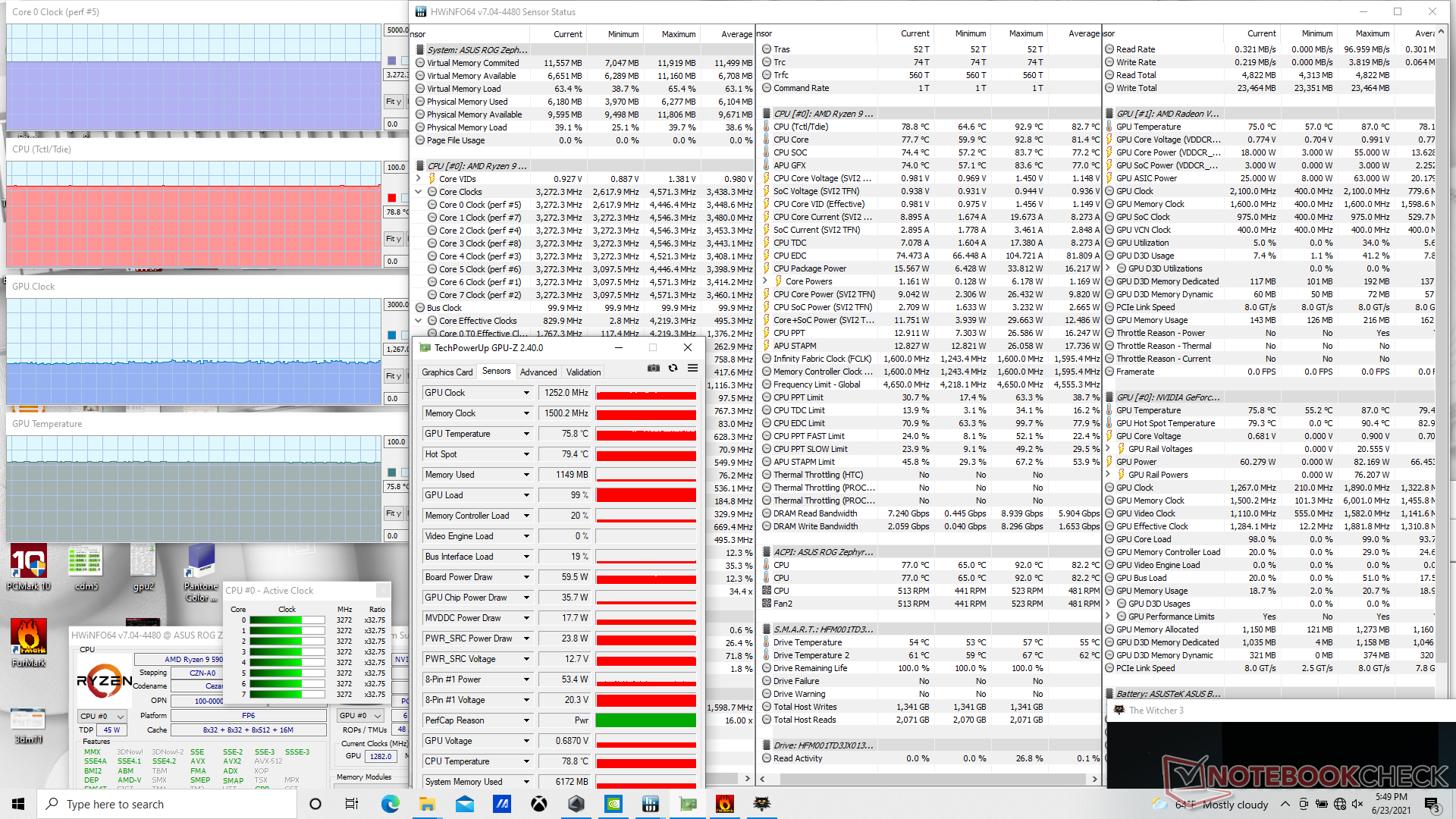This screenshot has height=819, width=1456.
Task: Switch to the Advanced tab in GPU-Z
Action: click(538, 372)
